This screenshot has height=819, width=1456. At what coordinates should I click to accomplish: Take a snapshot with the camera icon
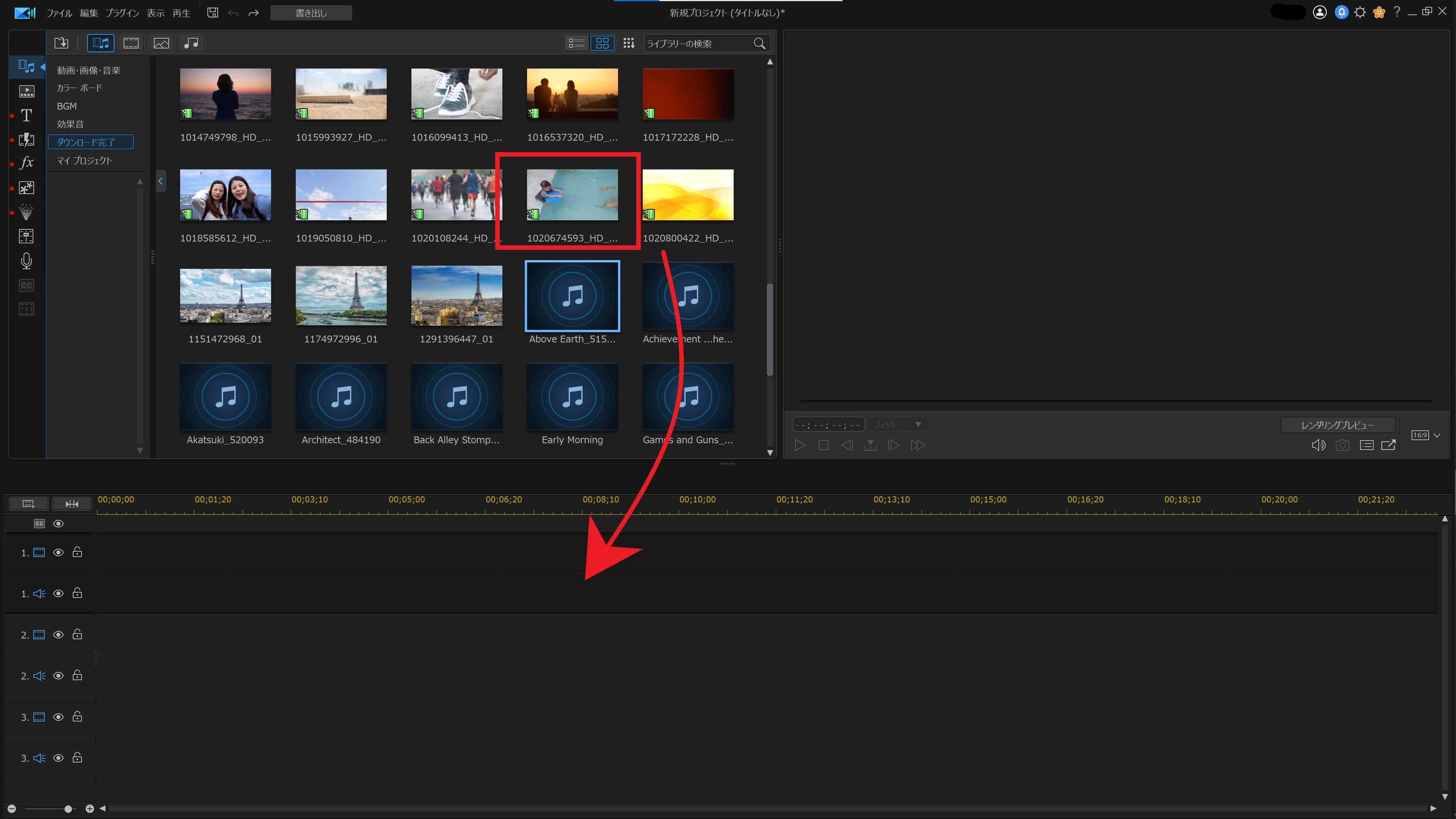(x=1342, y=446)
